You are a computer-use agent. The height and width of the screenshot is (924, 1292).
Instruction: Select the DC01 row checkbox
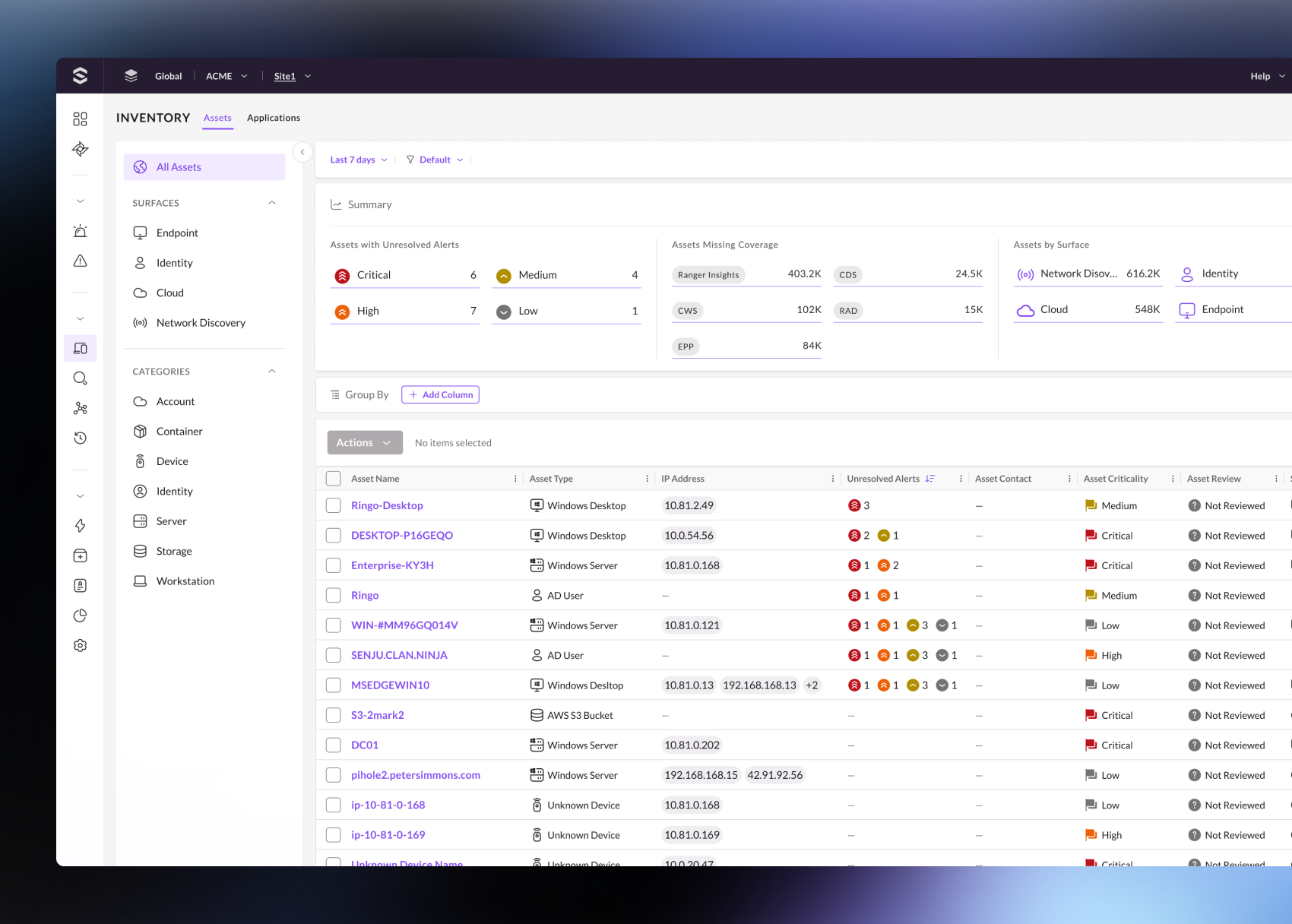click(x=333, y=745)
